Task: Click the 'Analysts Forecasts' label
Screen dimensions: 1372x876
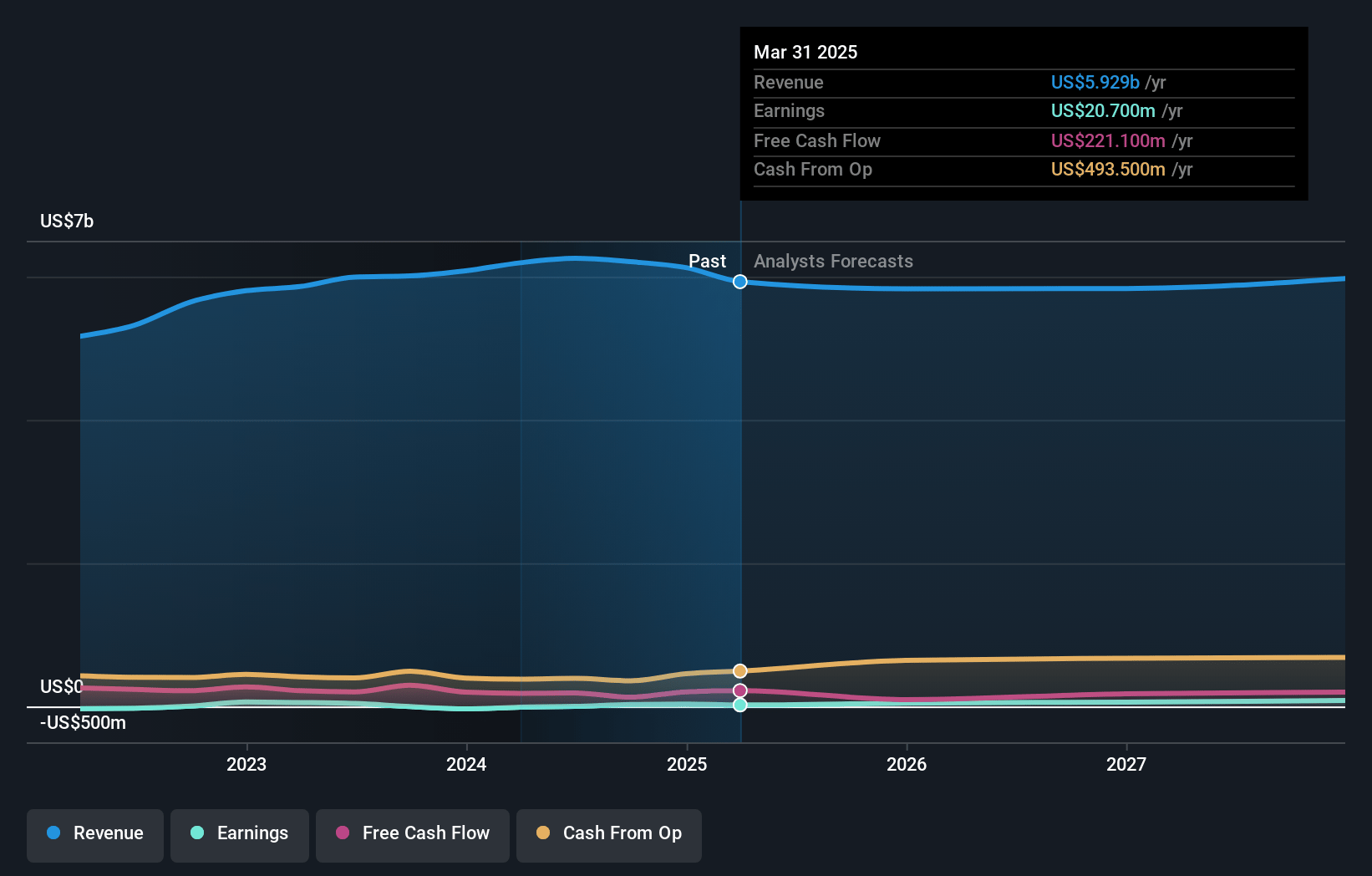Action: point(833,261)
